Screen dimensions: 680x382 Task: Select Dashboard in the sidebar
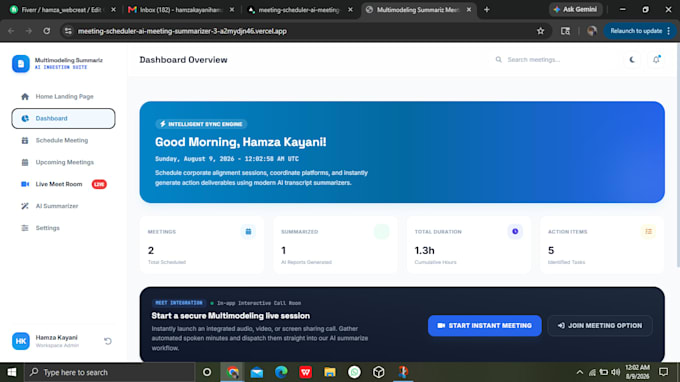63,118
